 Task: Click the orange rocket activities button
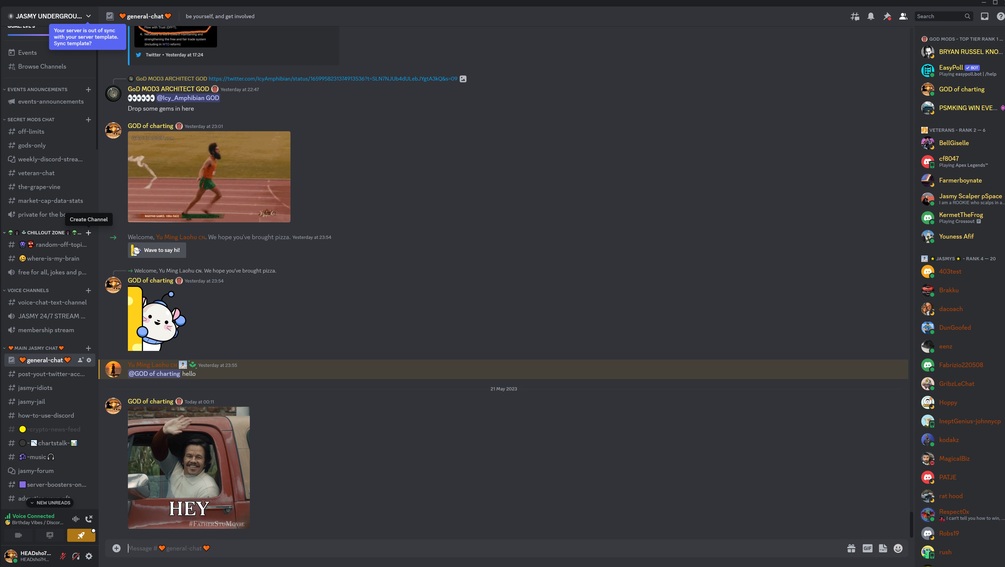[81, 535]
